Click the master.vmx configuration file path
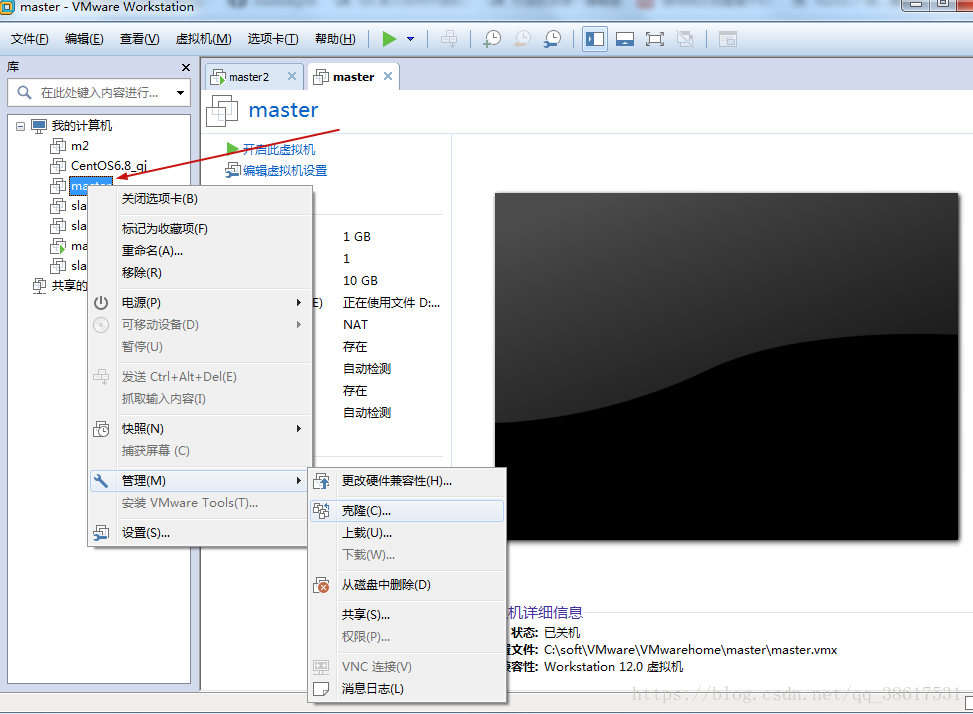The height and width of the screenshot is (714, 973). [x=691, y=649]
